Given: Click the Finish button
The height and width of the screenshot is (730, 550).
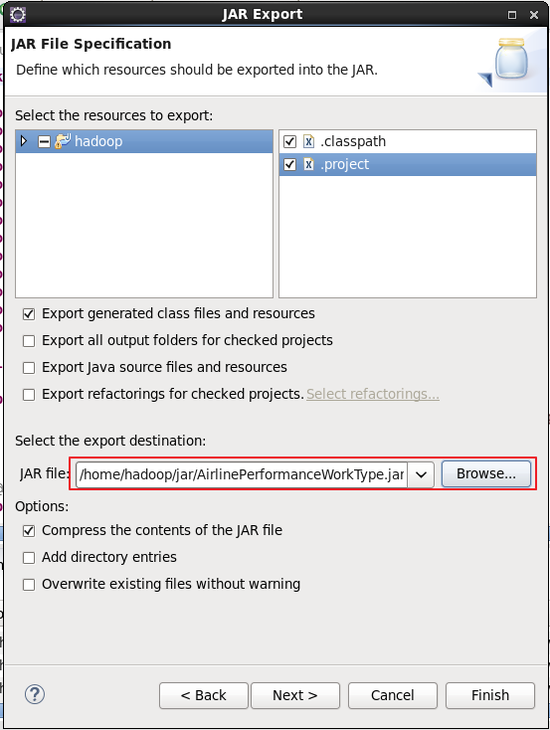Looking at the screenshot, I should 490,695.
